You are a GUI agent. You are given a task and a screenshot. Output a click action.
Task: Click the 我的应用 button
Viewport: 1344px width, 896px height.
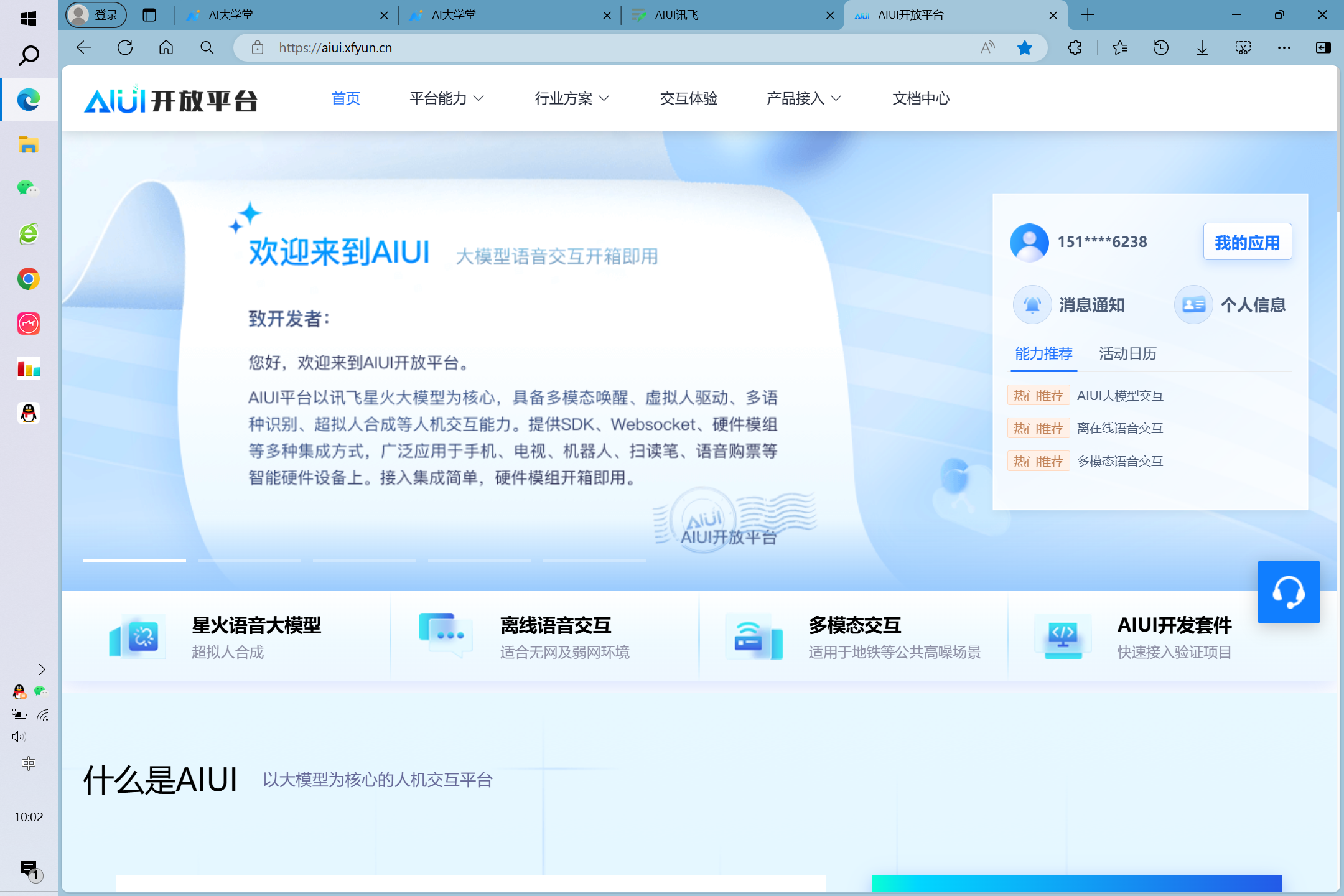(x=1247, y=242)
